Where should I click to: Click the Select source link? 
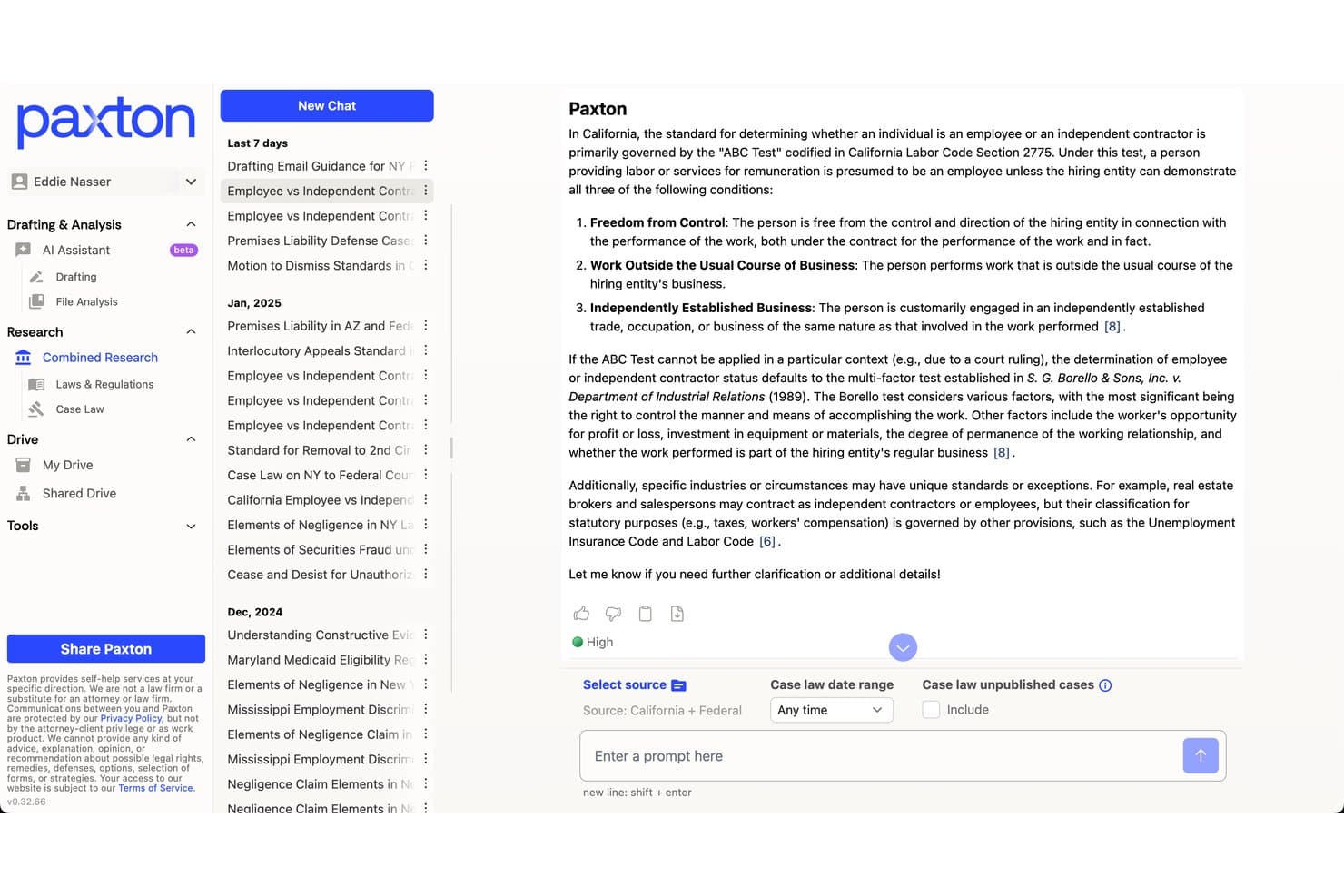pos(635,685)
